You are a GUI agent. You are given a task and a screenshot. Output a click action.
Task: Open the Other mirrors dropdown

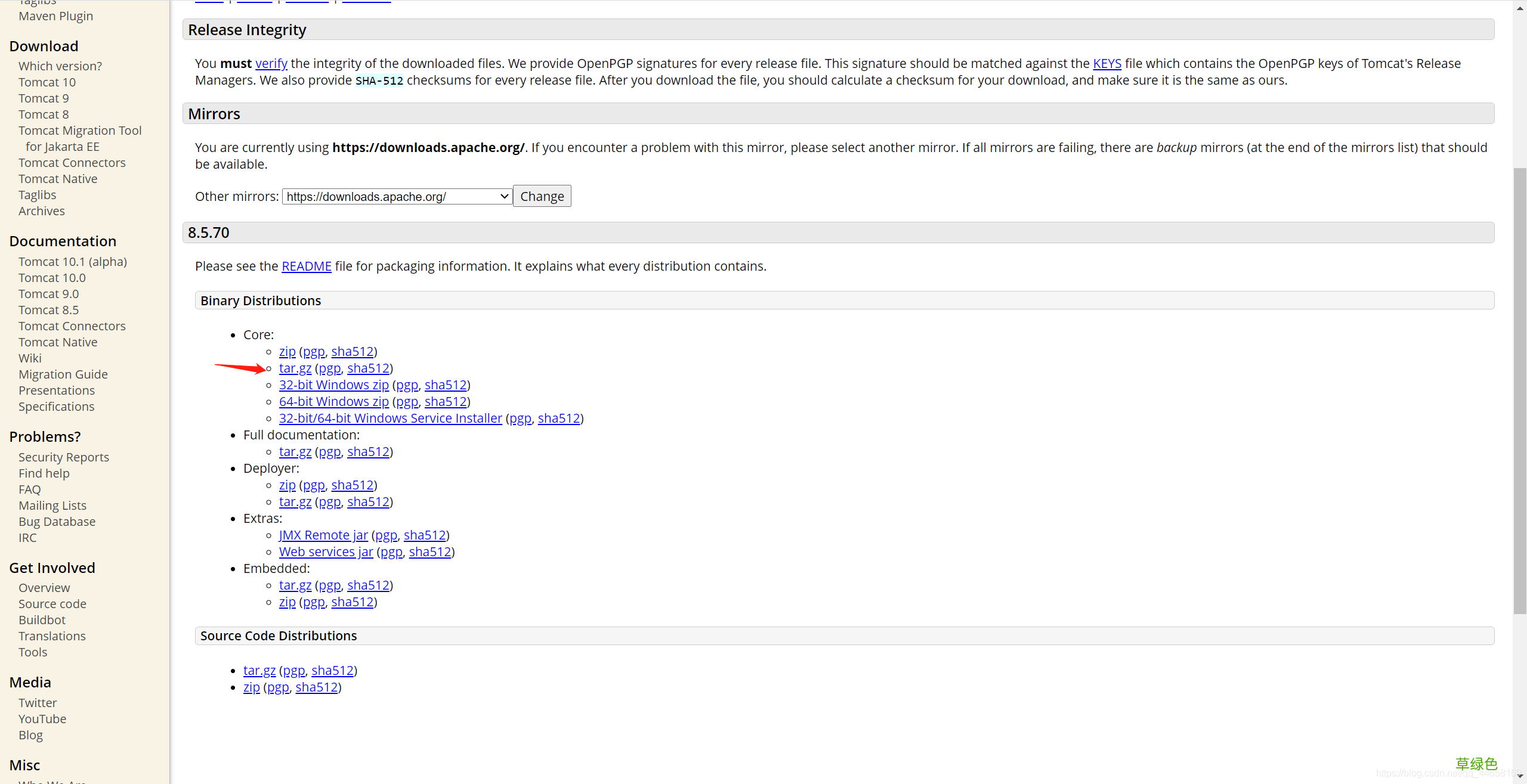[397, 197]
